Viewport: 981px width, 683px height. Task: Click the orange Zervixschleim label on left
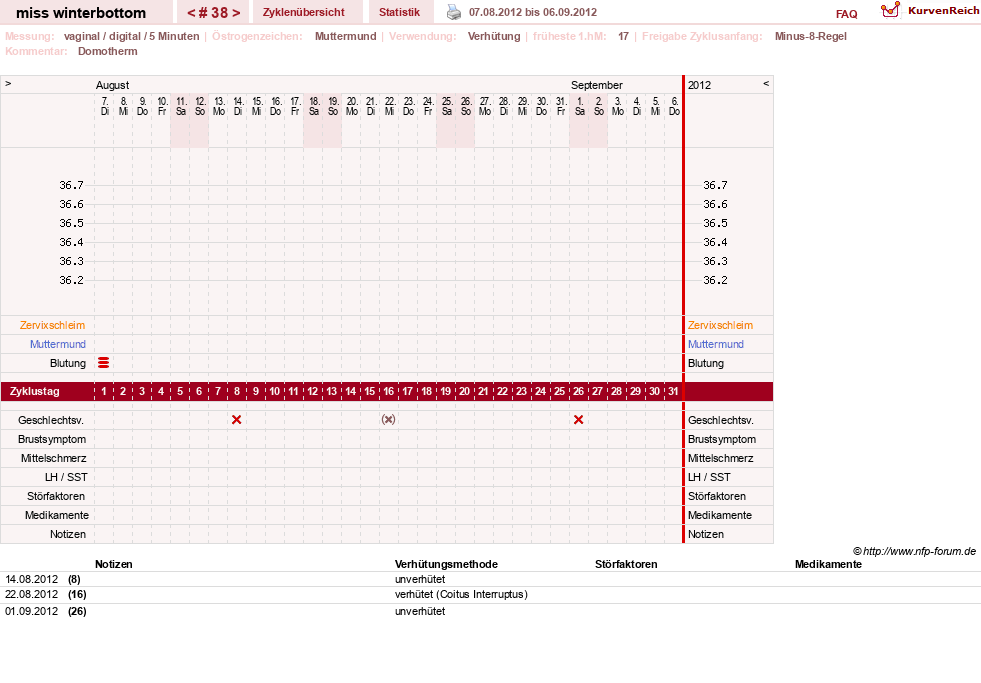click(53, 325)
